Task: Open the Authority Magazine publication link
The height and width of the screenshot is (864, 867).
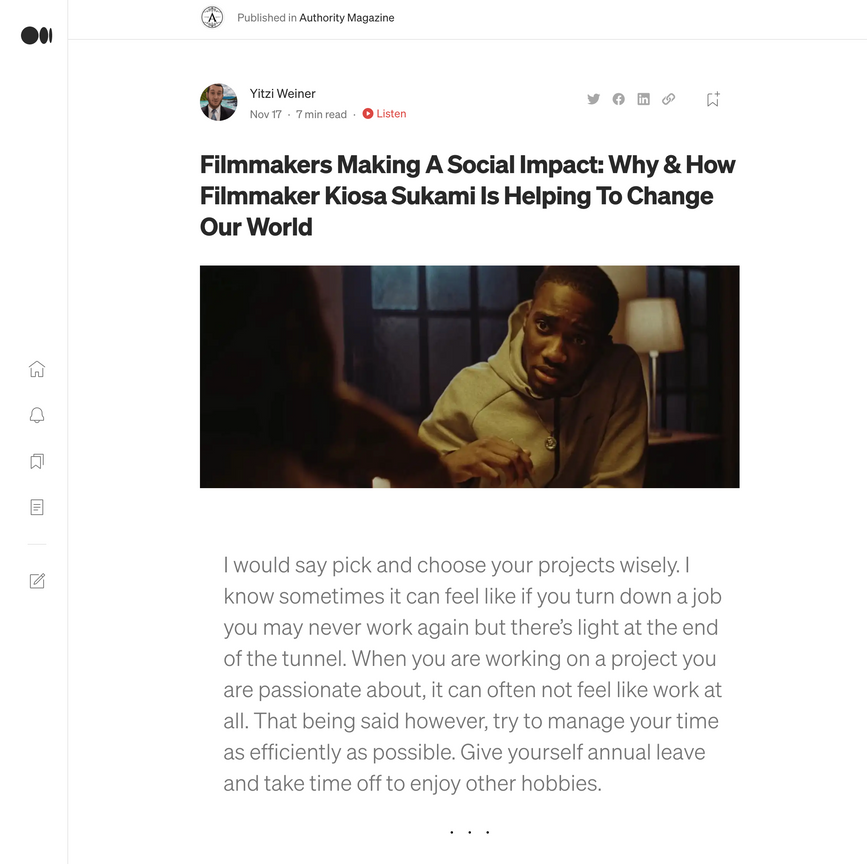Action: point(346,17)
